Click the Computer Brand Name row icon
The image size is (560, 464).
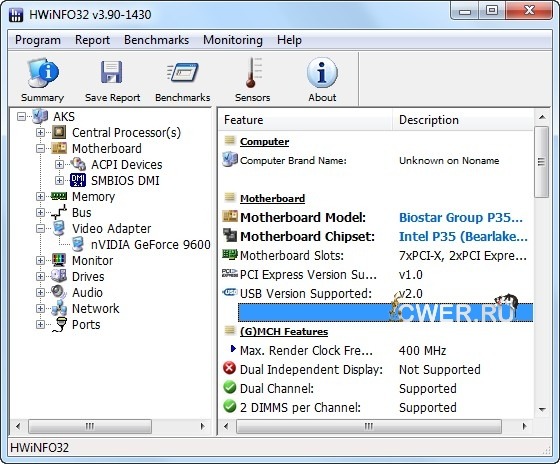pyautogui.click(x=230, y=160)
